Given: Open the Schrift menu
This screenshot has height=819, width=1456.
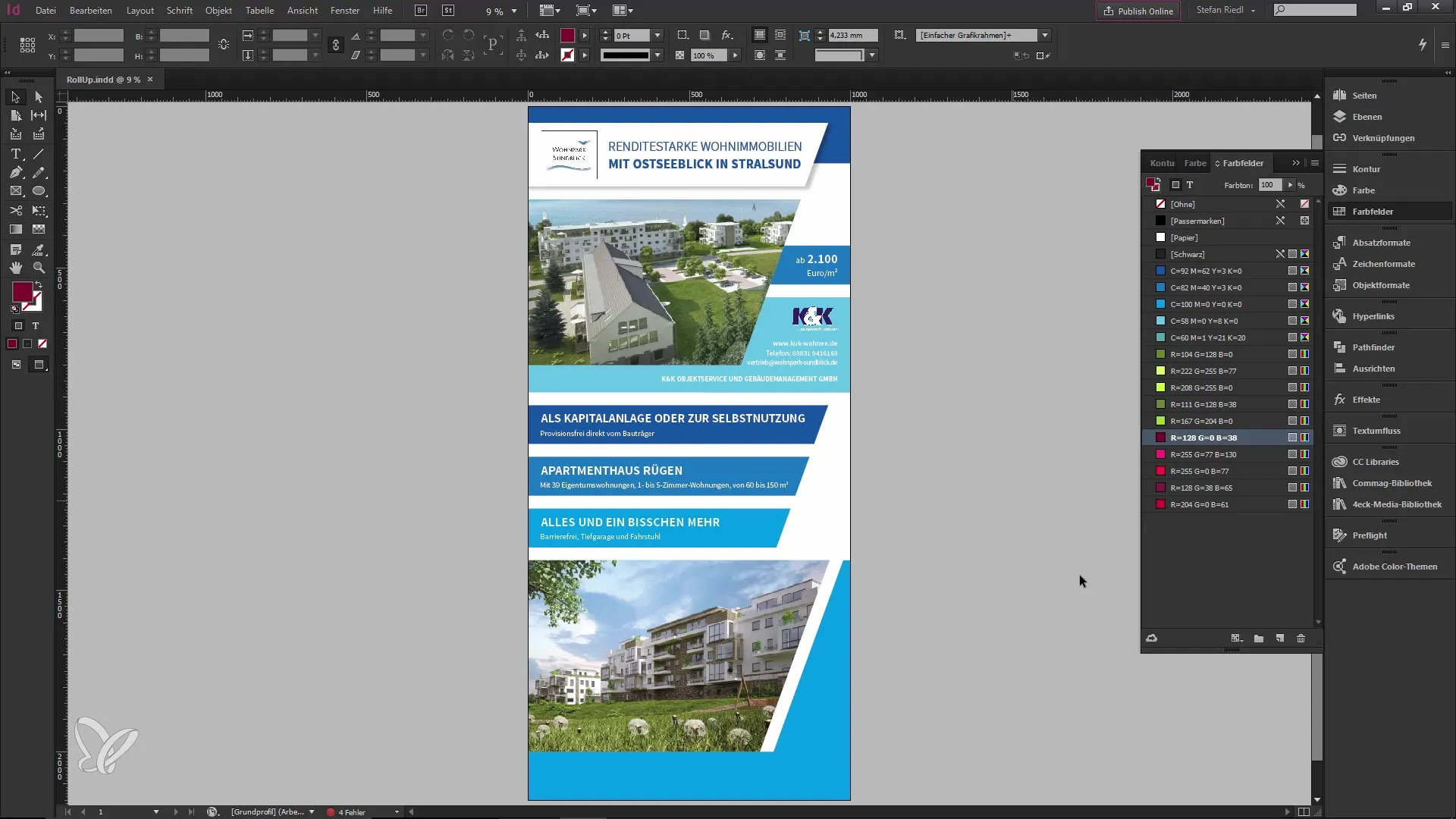Looking at the screenshot, I should 180,11.
